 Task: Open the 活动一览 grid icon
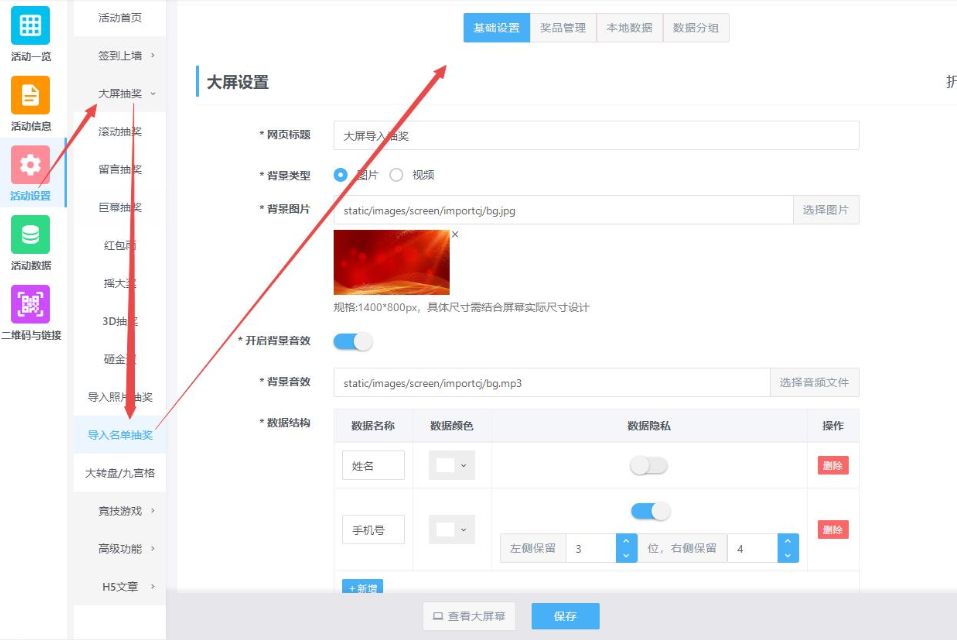(30, 26)
